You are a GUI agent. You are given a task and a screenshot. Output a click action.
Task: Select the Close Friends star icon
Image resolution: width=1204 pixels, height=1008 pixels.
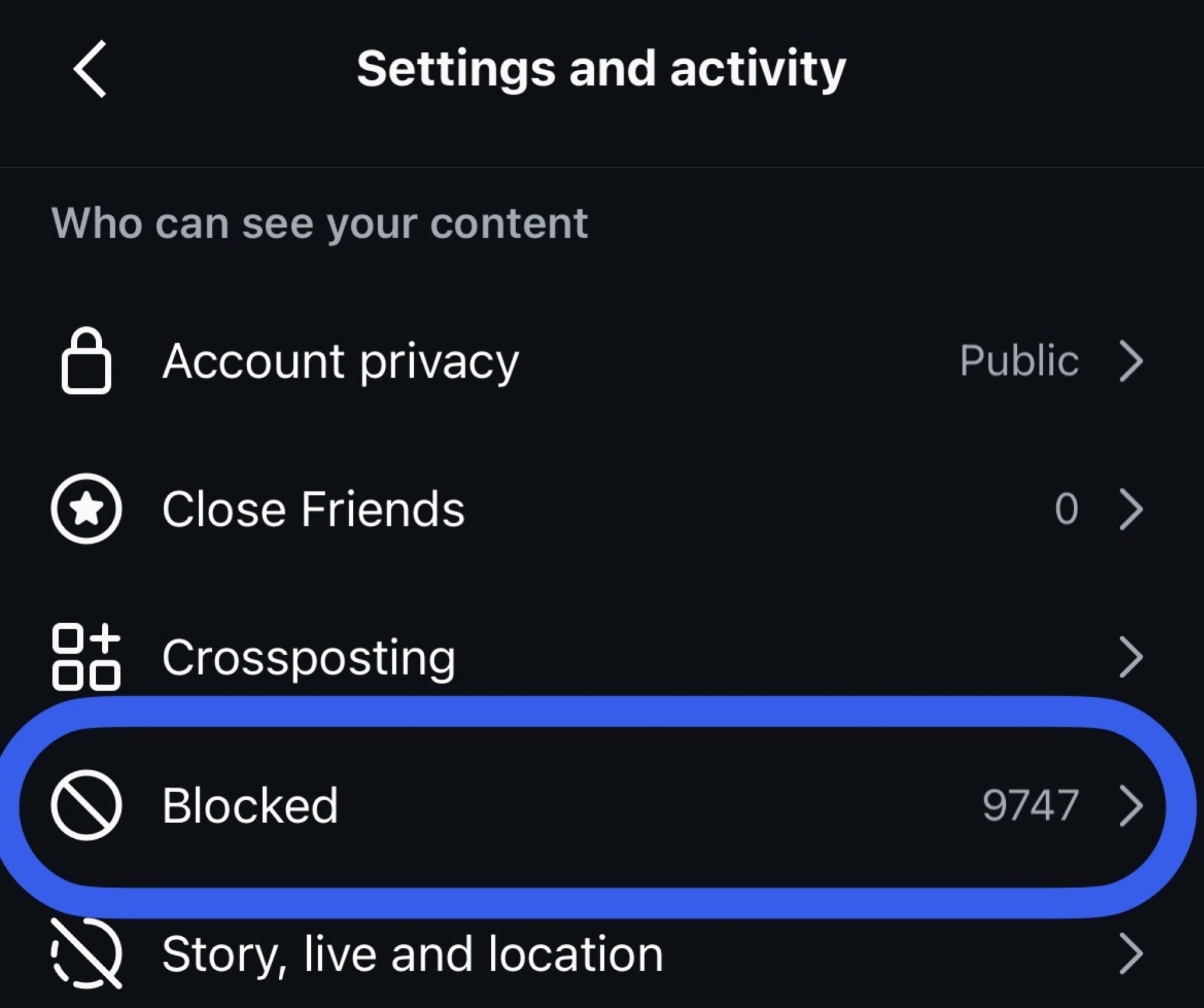click(86, 509)
